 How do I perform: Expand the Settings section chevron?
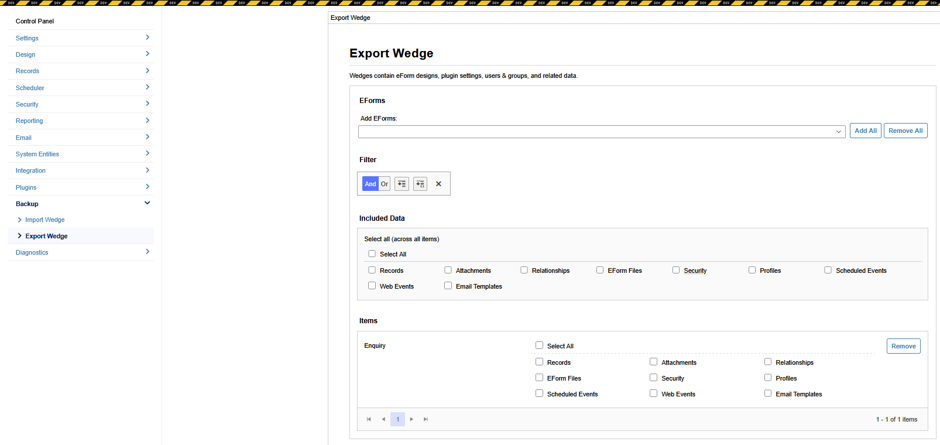pyautogui.click(x=147, y=37)
